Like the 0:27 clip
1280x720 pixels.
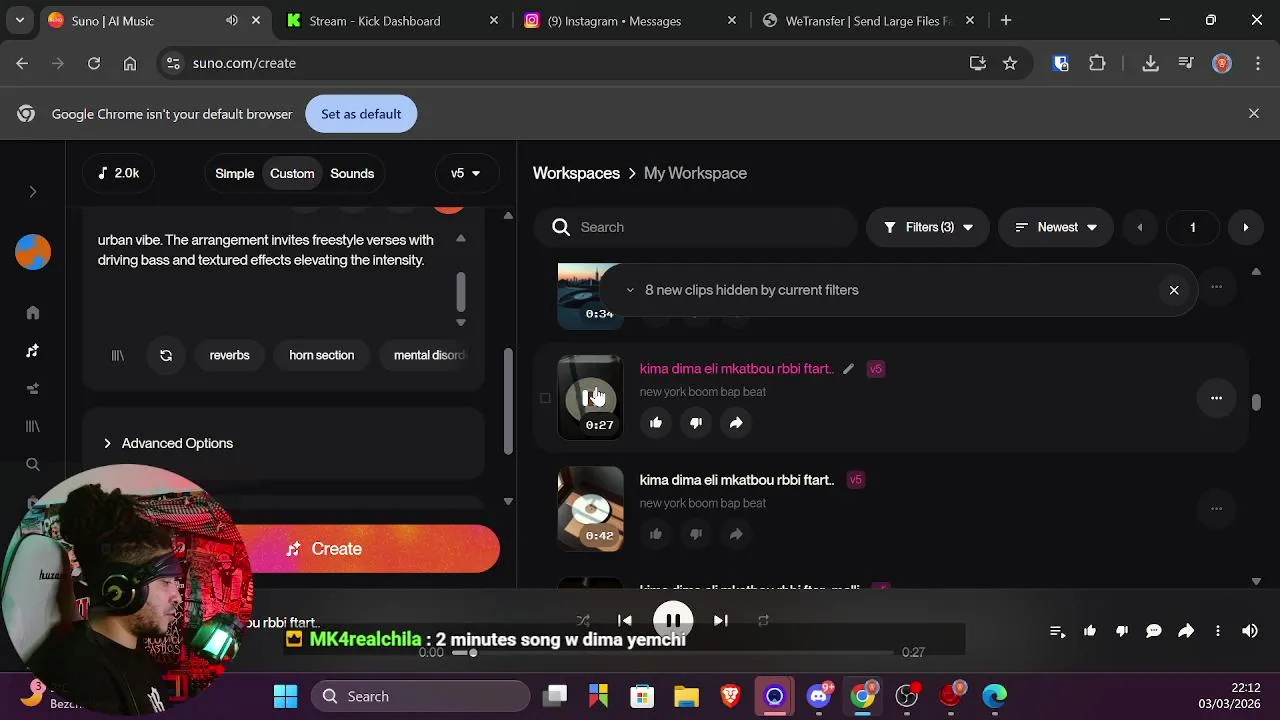coord(656,423)
